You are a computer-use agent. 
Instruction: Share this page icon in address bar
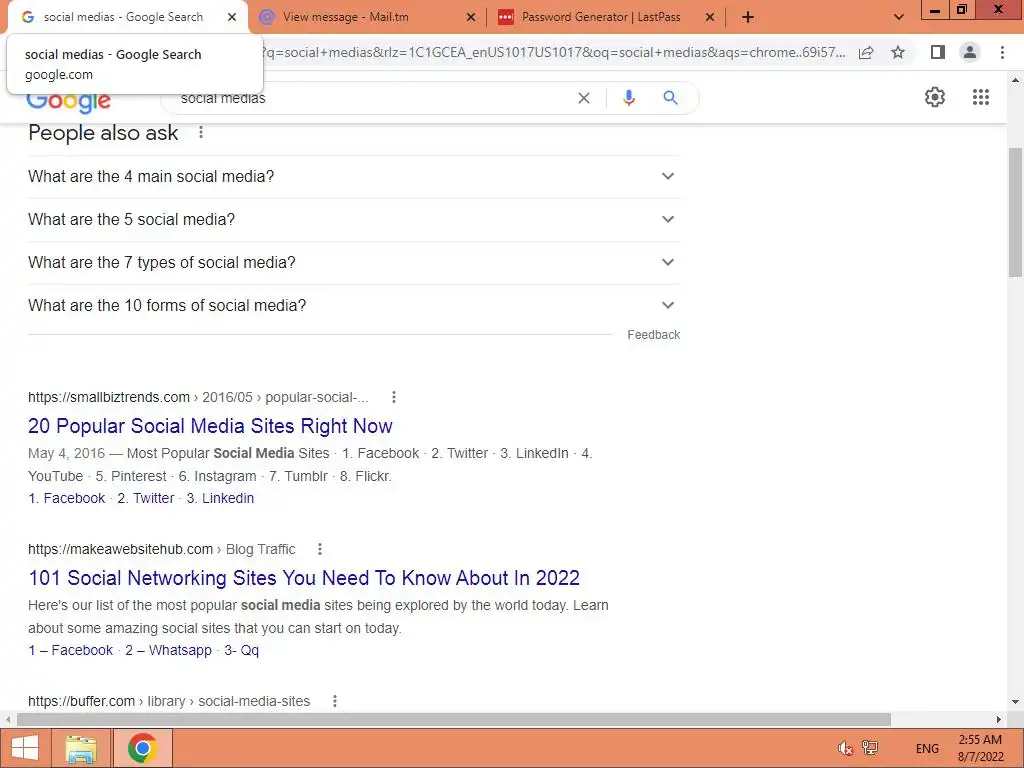(866, 52)
